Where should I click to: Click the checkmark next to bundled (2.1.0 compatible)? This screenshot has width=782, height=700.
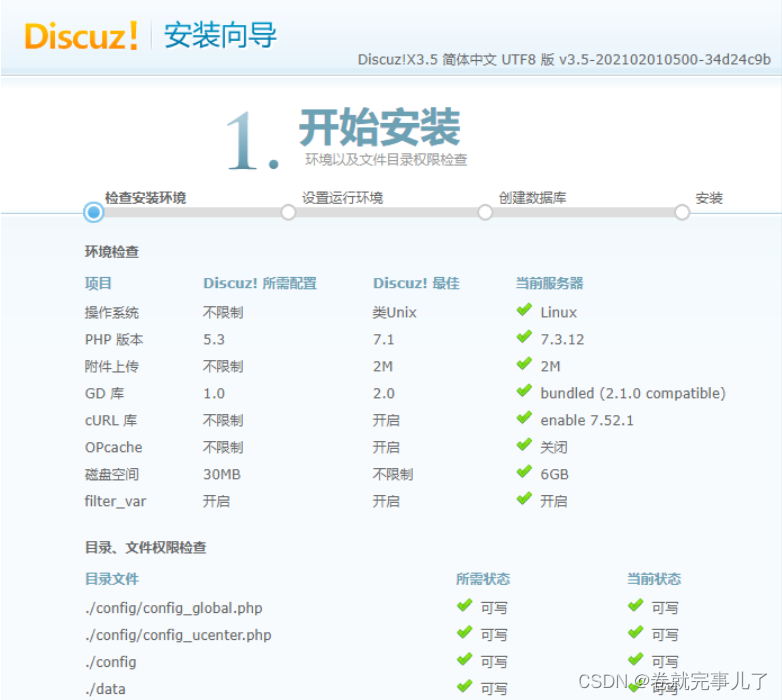(524, 391)
